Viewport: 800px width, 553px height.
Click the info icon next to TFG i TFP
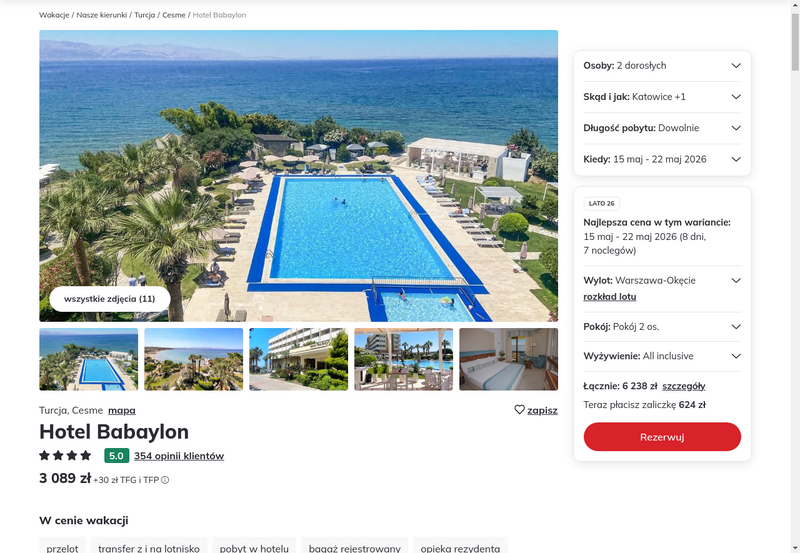pyautogui.click(x=165, y=480)
